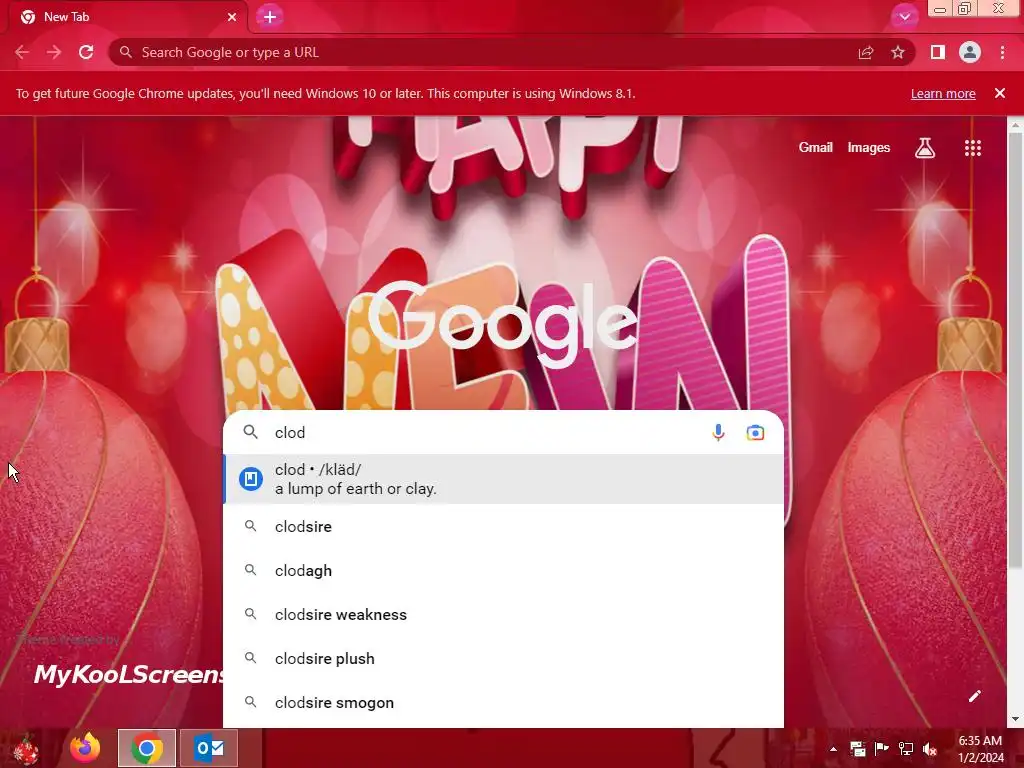The width and height of the screenshot is (1024, 768).
Task: Switch to Chrome taskbar icon
Action: pos(147,748)
